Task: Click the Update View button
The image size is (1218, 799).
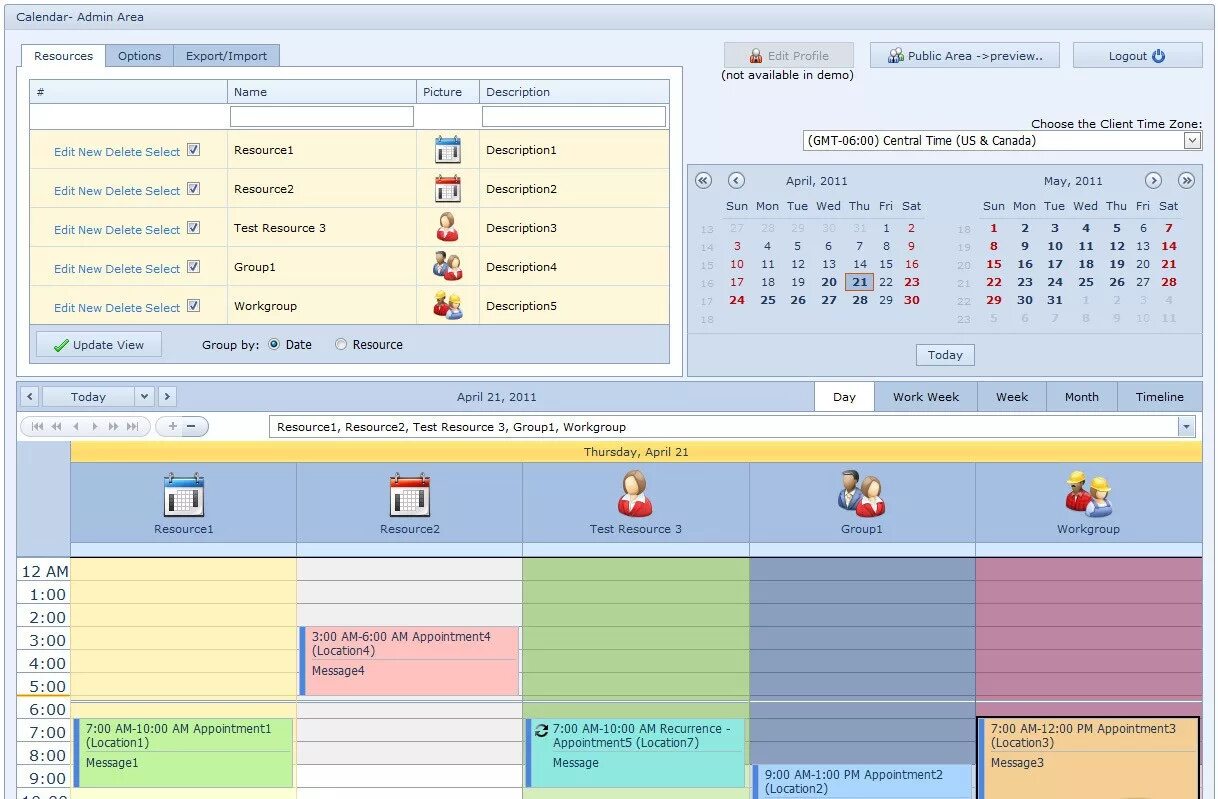Action: click(x=99, y=345)
